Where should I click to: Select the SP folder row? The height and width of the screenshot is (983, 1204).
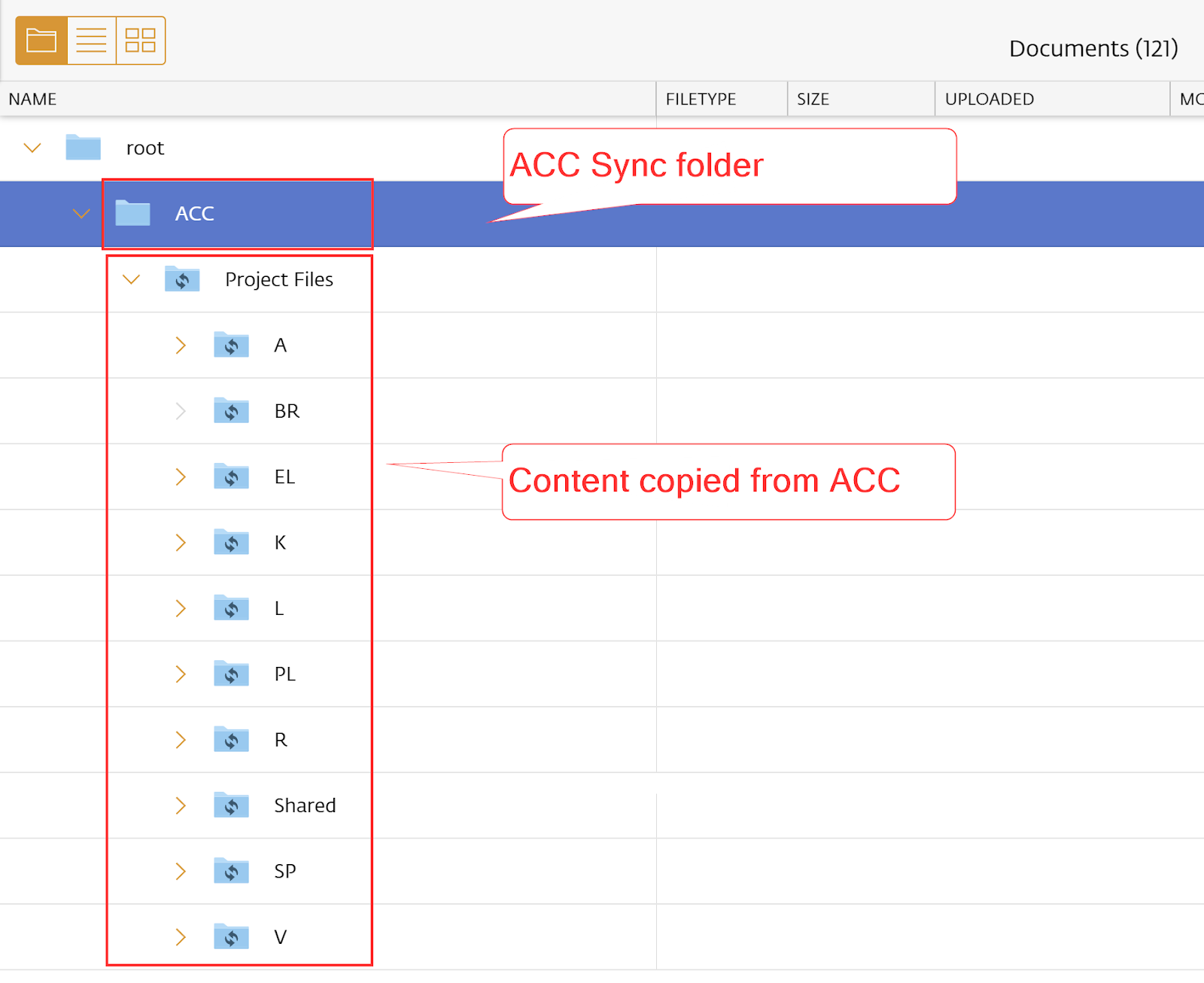[x=285, y=872]
